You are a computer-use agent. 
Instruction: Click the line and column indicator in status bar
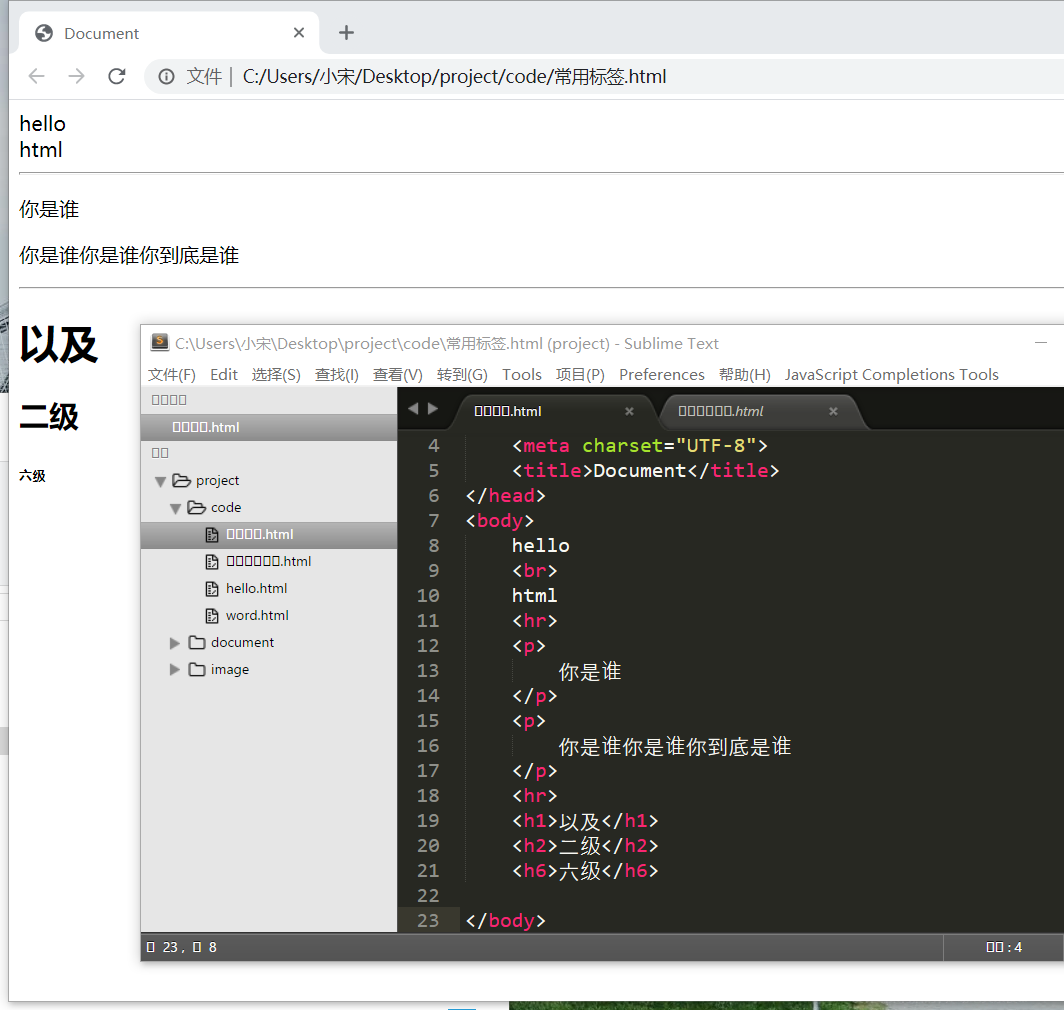(x=180, y=946)
